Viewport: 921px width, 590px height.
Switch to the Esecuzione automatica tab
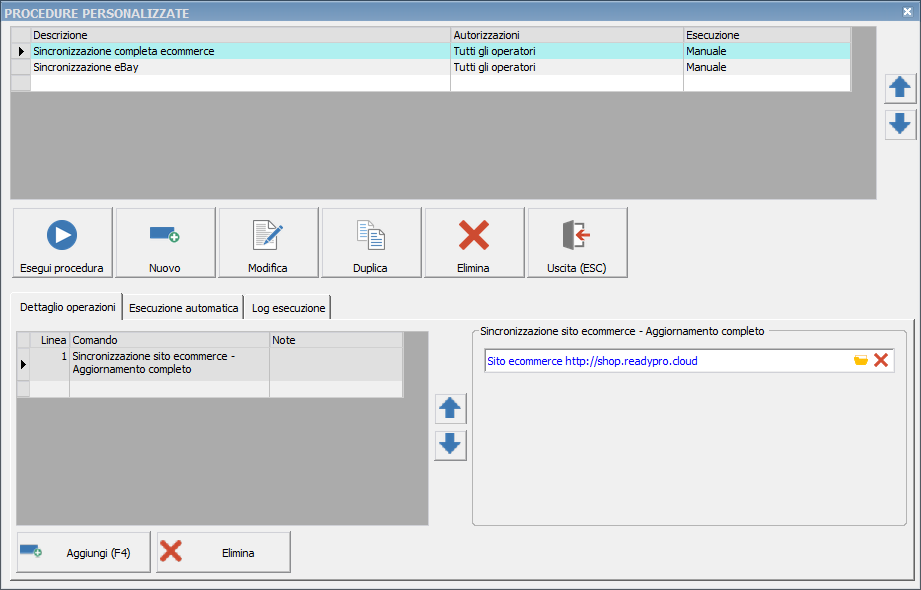tap(184, 308)
